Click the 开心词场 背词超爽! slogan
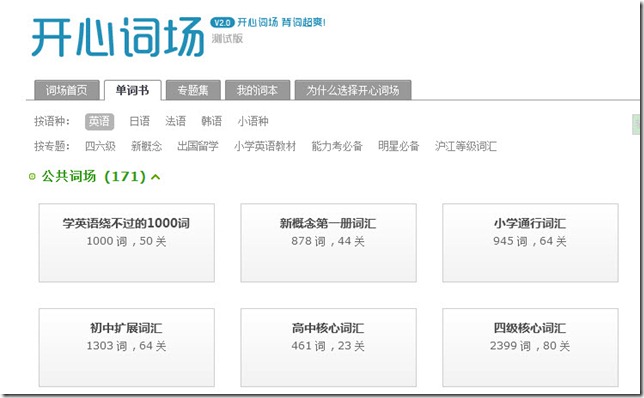The height and width of the screenshot is (398, 644). tap(281, 23)
